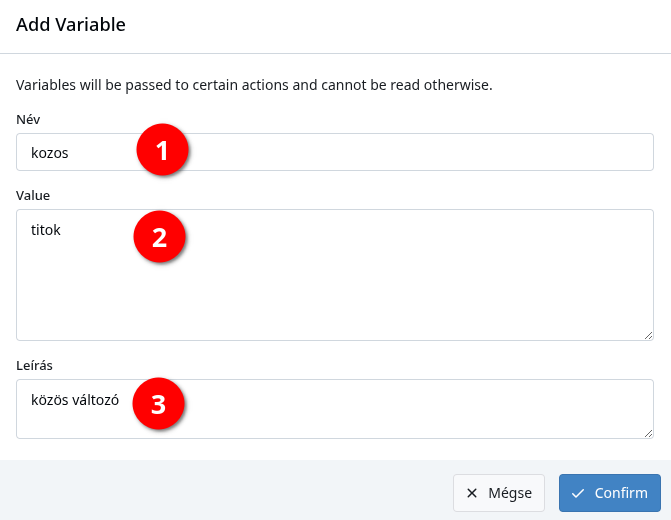Click the word 'kozos' in Név field
The height and width of the screenshot is (520, 671).
coord(50,153)
